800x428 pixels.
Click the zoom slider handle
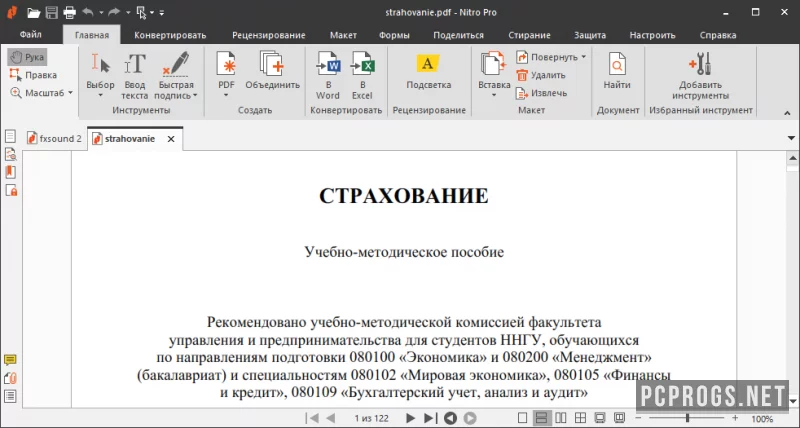click(x=688, y=418)
